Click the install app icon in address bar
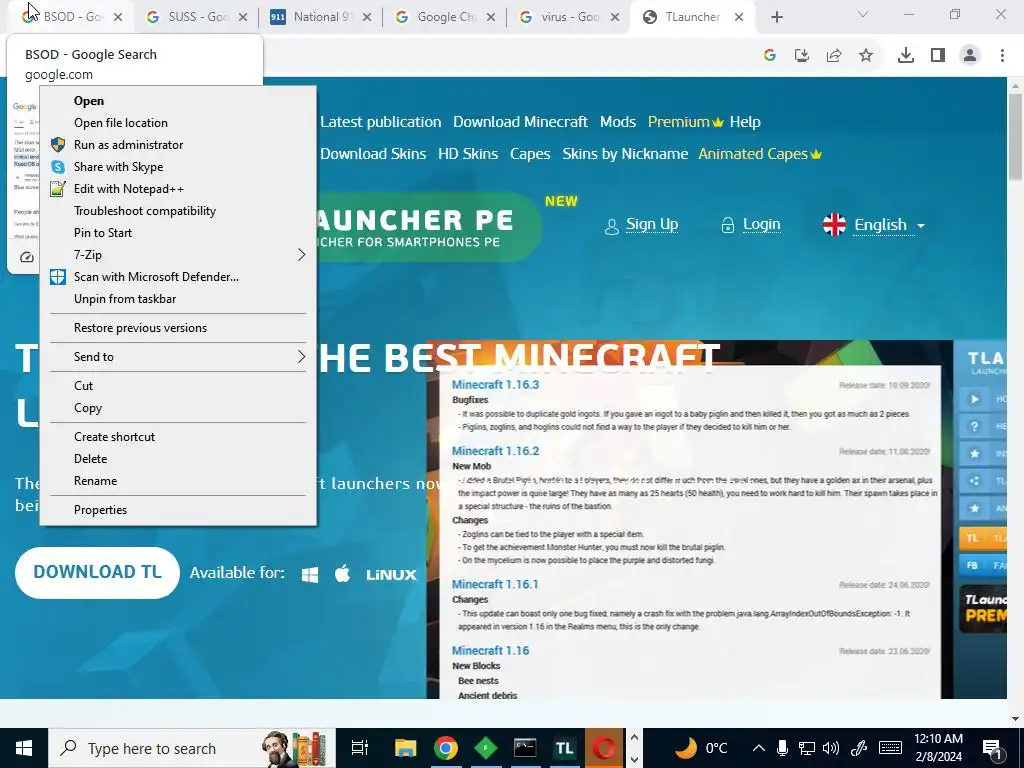 (x=802, y=56)
